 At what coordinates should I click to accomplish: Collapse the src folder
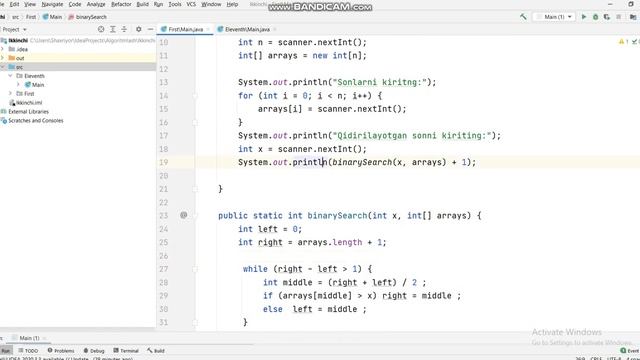pos(3,67)
